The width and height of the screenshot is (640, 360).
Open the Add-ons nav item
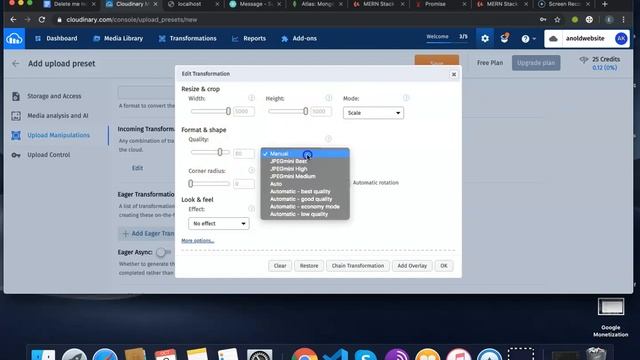(299, 38)
